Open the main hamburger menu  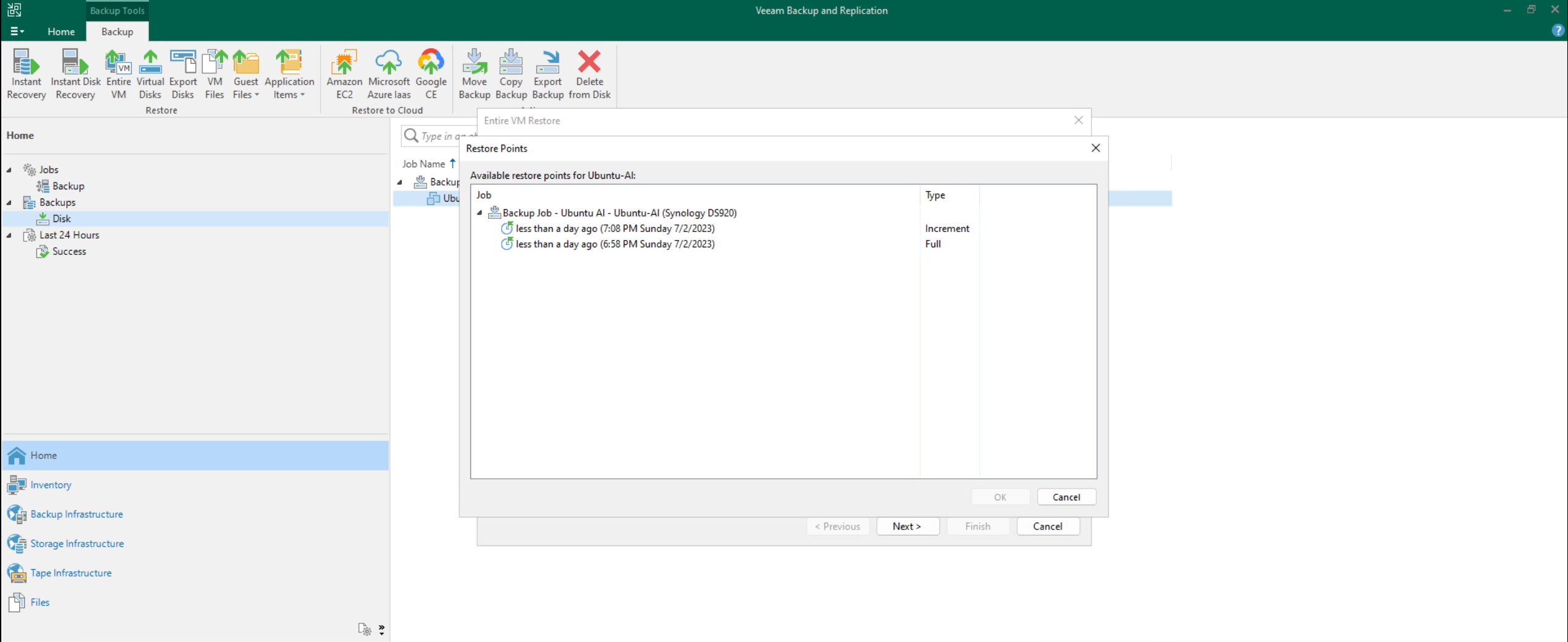pyautogui.click(x=17, y=32)
